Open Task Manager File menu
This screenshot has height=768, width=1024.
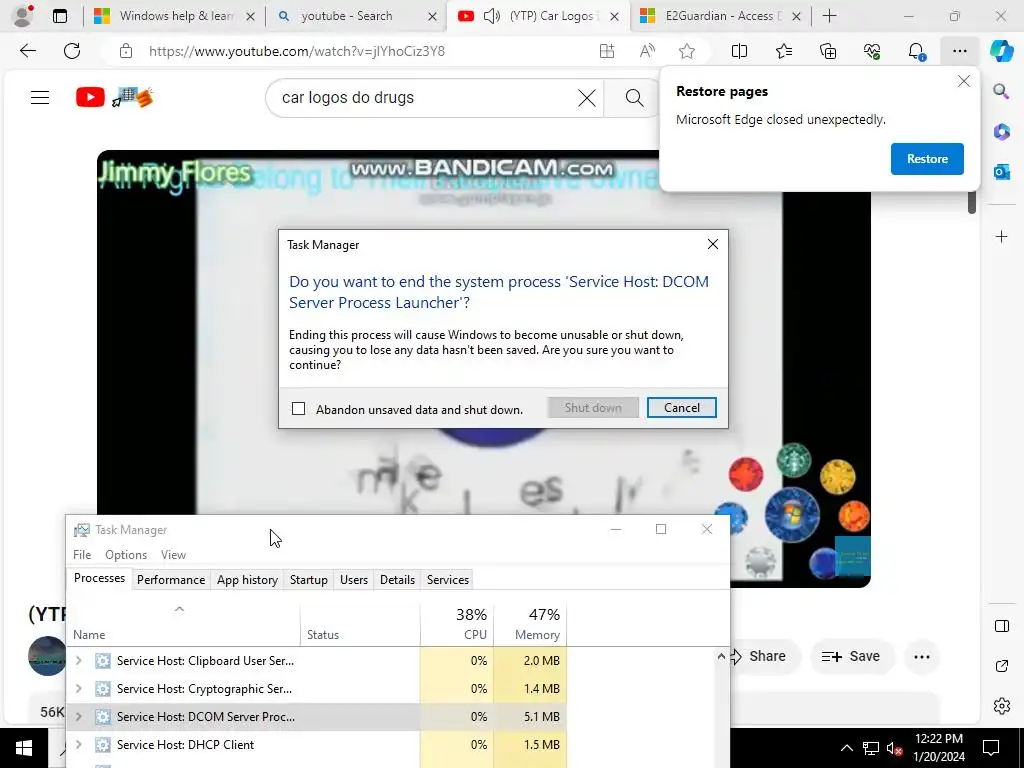click(82, 554)
